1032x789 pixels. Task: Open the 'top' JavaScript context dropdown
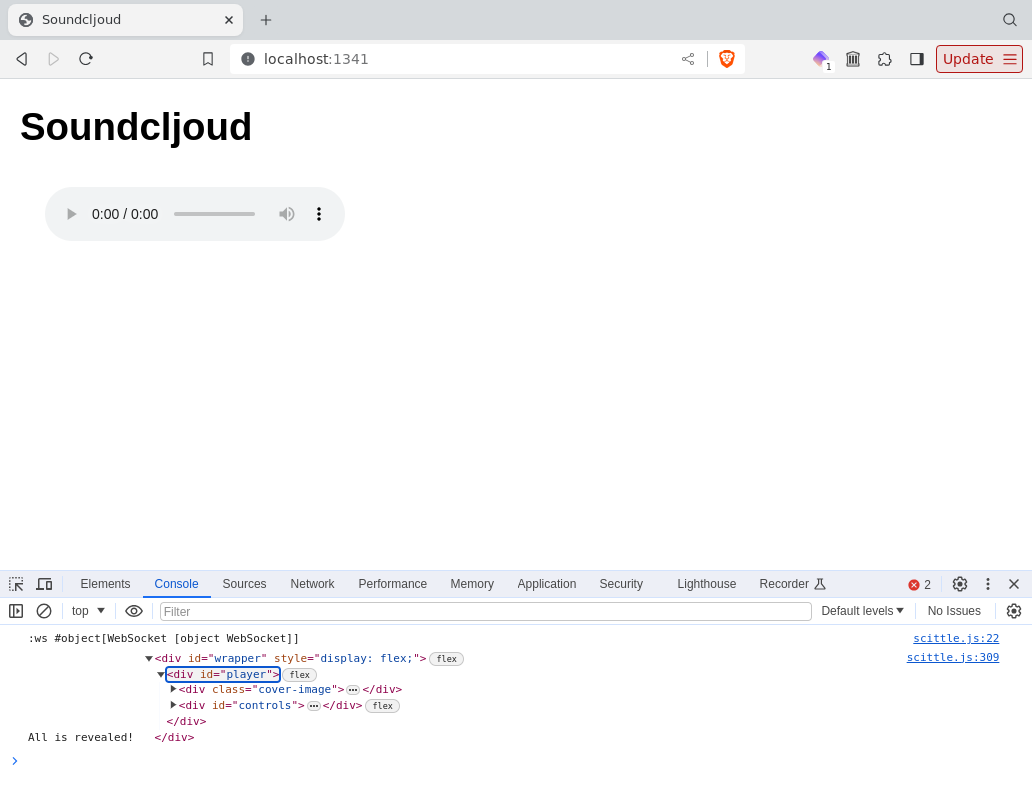88,611
